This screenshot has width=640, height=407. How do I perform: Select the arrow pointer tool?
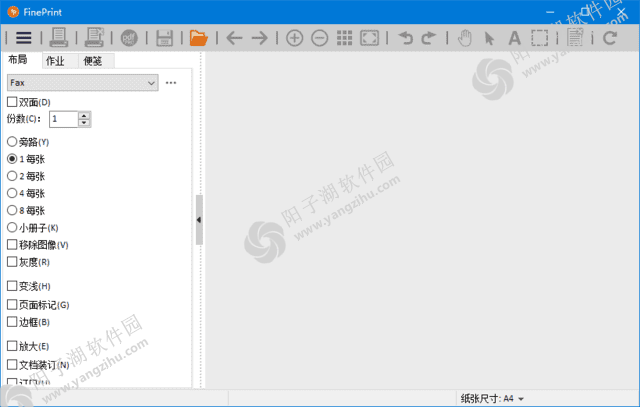pyautogui.click(x=489, y=38)
